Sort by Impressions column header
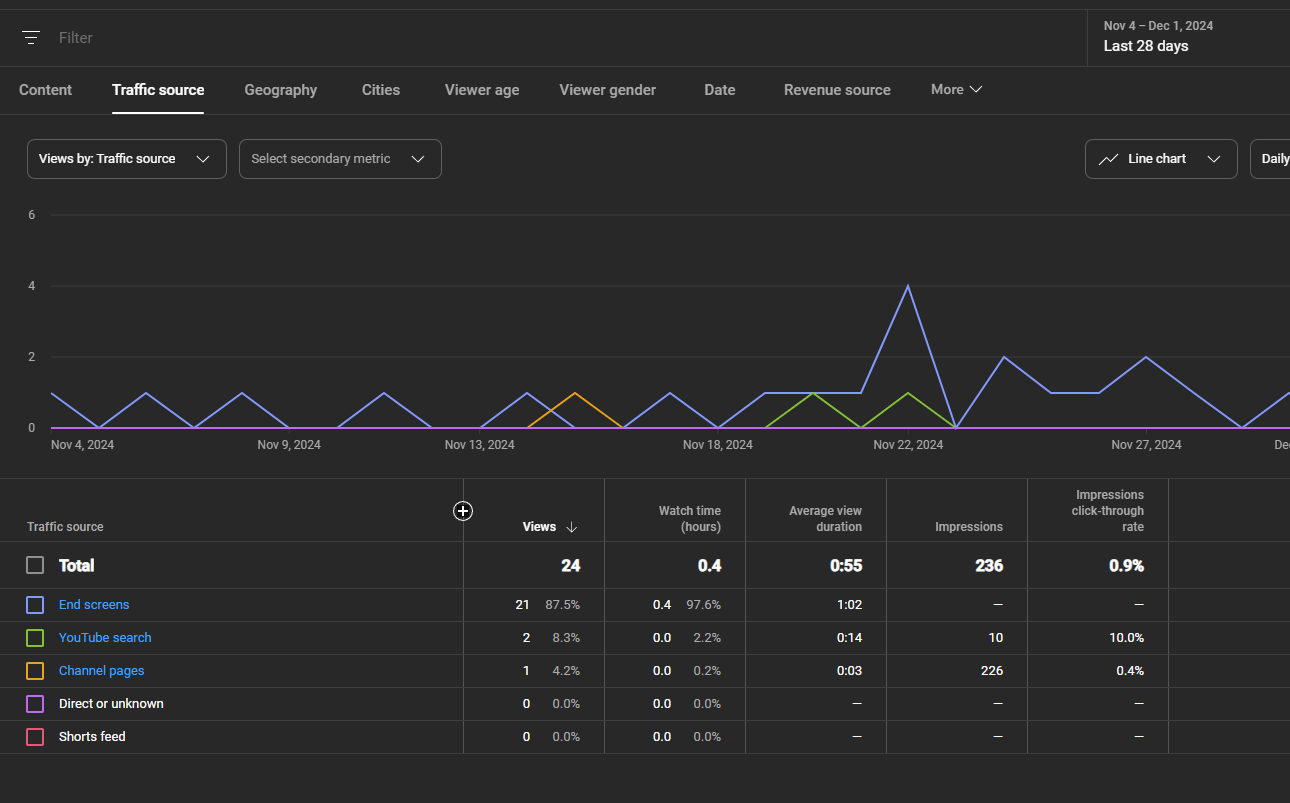This screenshot has width=1290, height=803. coord(968,527)
